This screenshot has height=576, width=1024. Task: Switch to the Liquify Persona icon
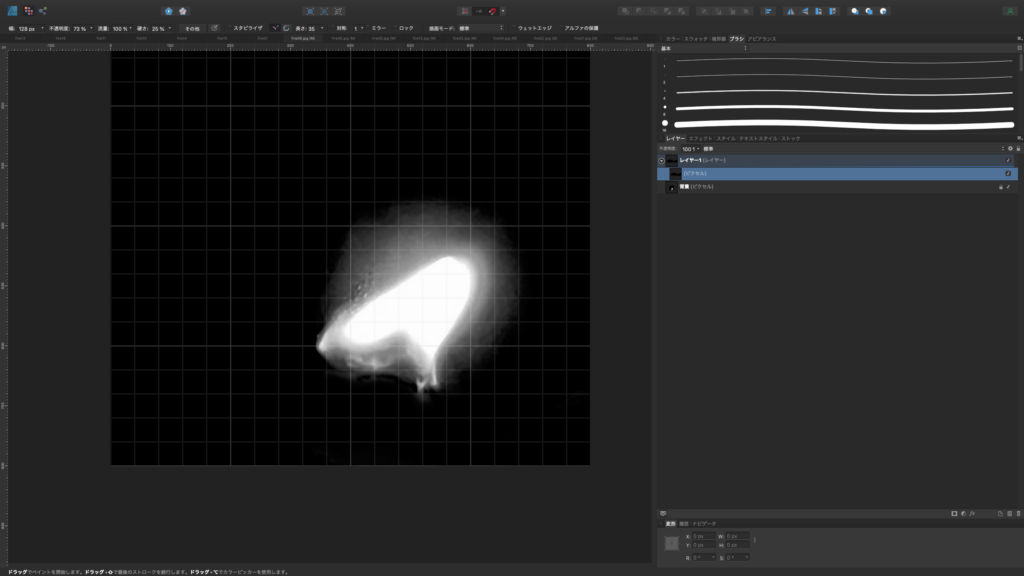pyautogui.click(x=28, y=10)
